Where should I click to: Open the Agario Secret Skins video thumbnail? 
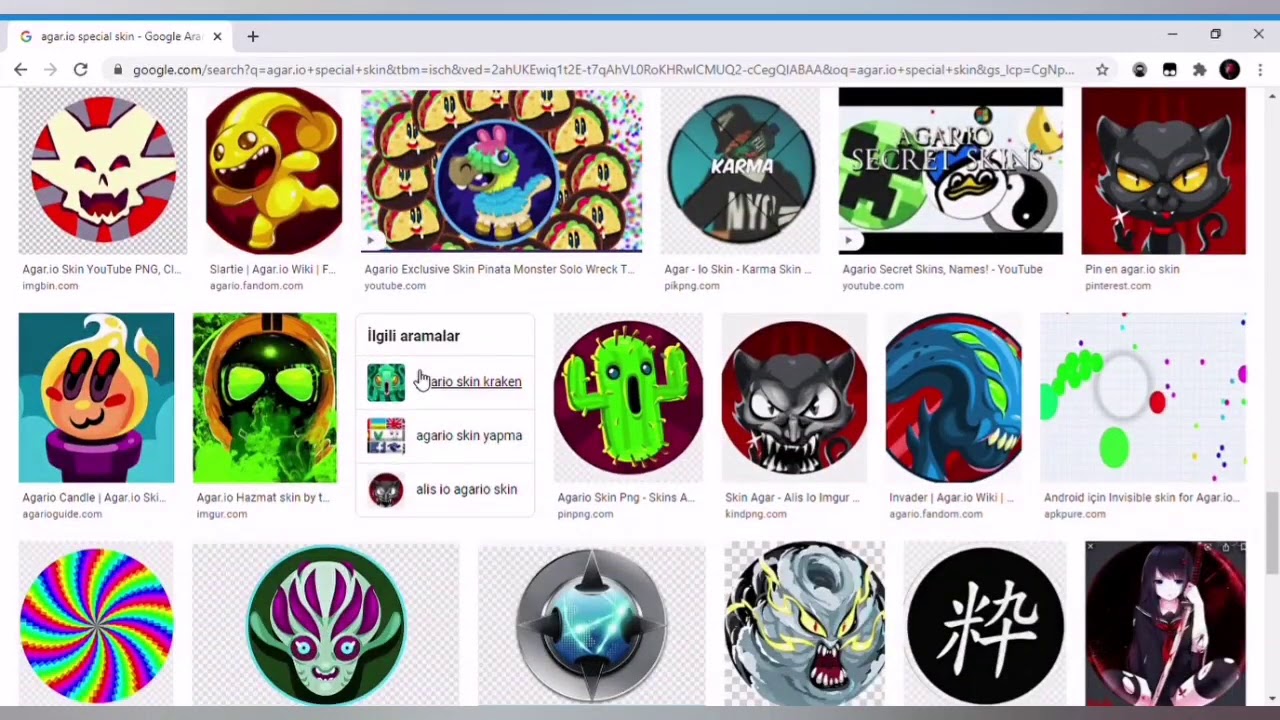[951, 171]
